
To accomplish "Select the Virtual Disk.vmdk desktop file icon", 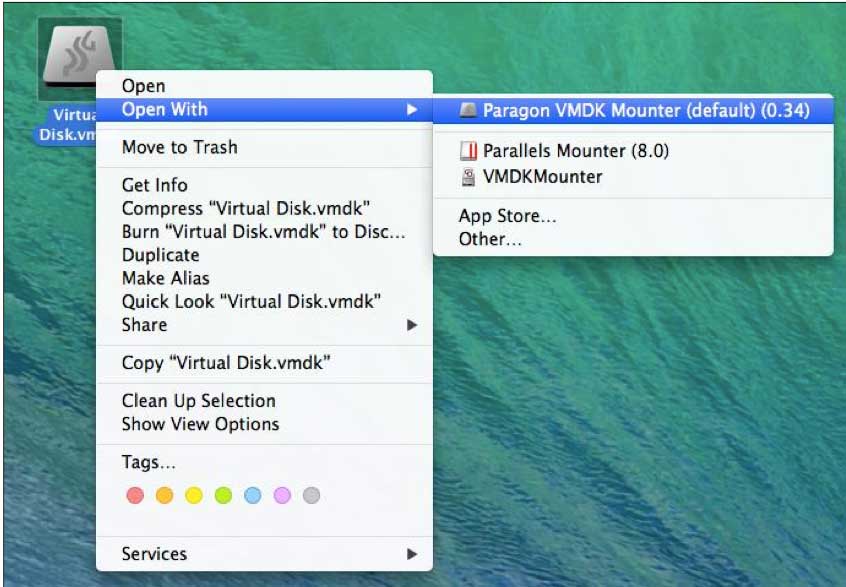I will click(x=79, y=58).
